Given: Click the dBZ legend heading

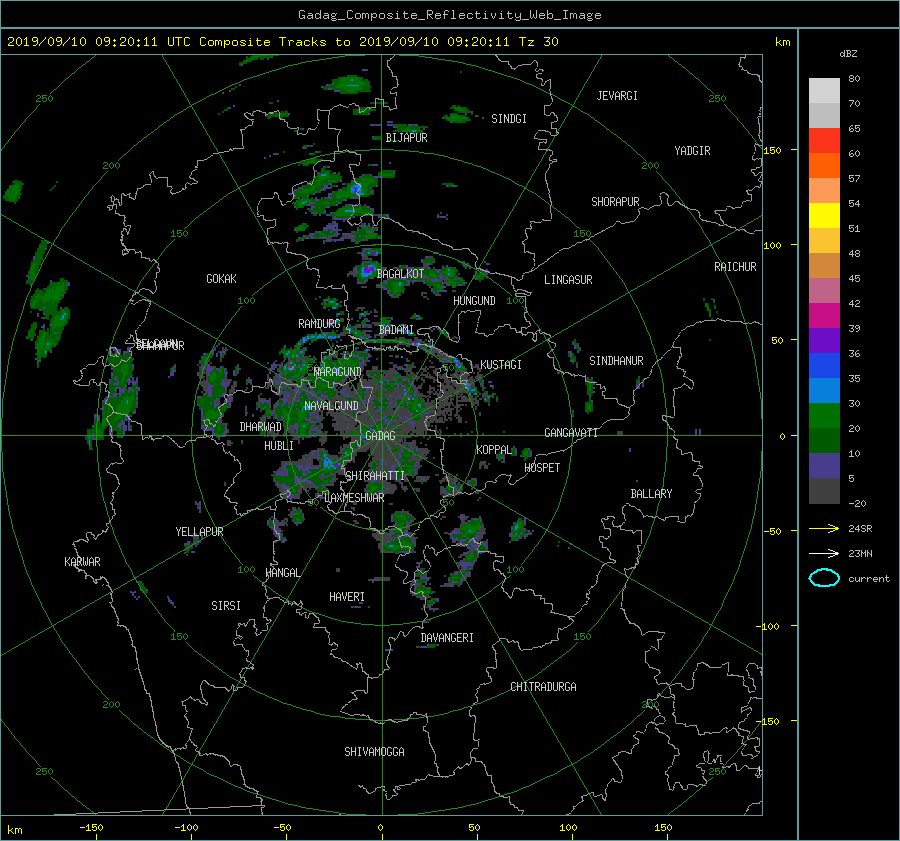Looking at the screenshot, I should click(848, 54).
